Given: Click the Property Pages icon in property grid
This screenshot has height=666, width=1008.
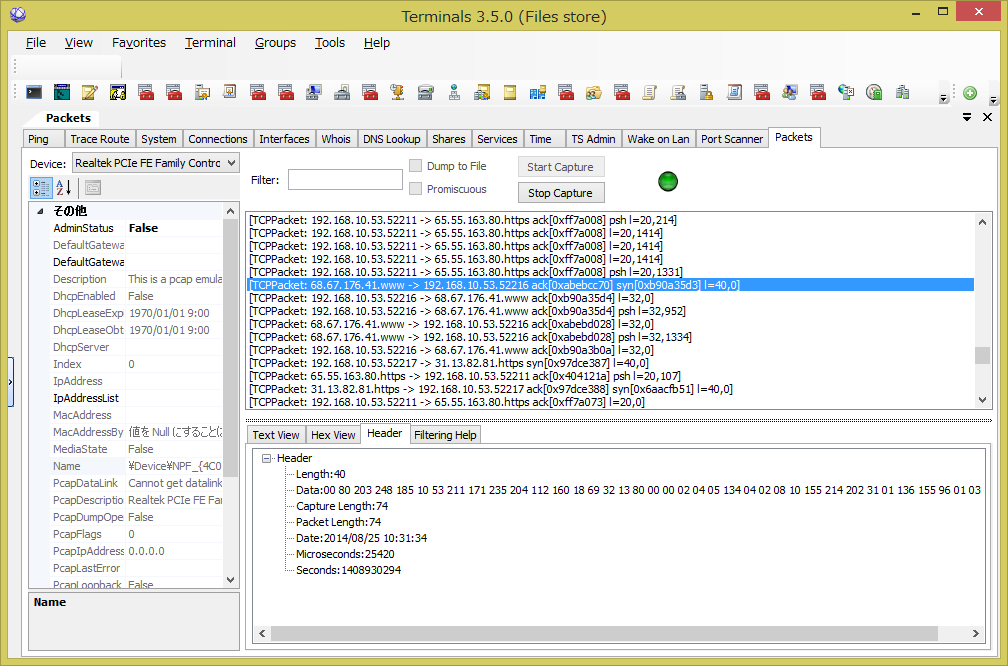Looking at the screenshot, I should [x=92, y=188].
